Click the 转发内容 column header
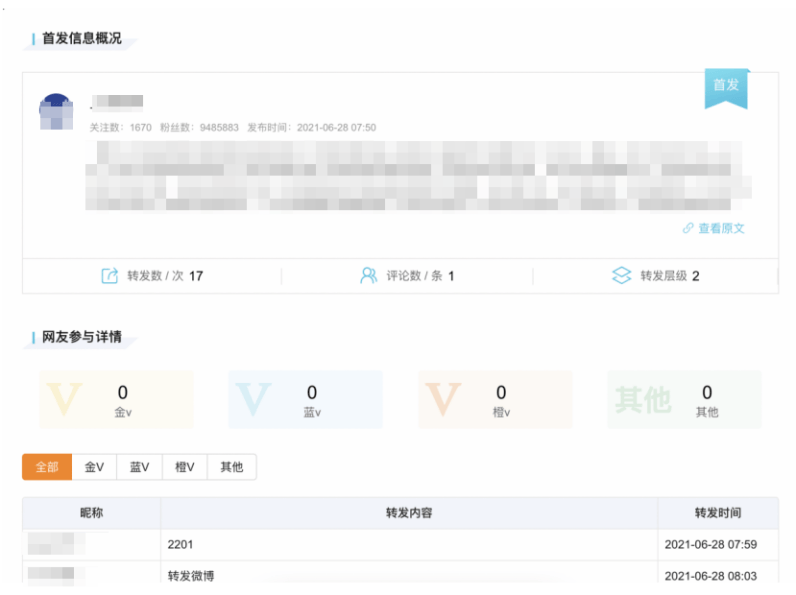This screenshot has height=595, width=796. (408, 513)
